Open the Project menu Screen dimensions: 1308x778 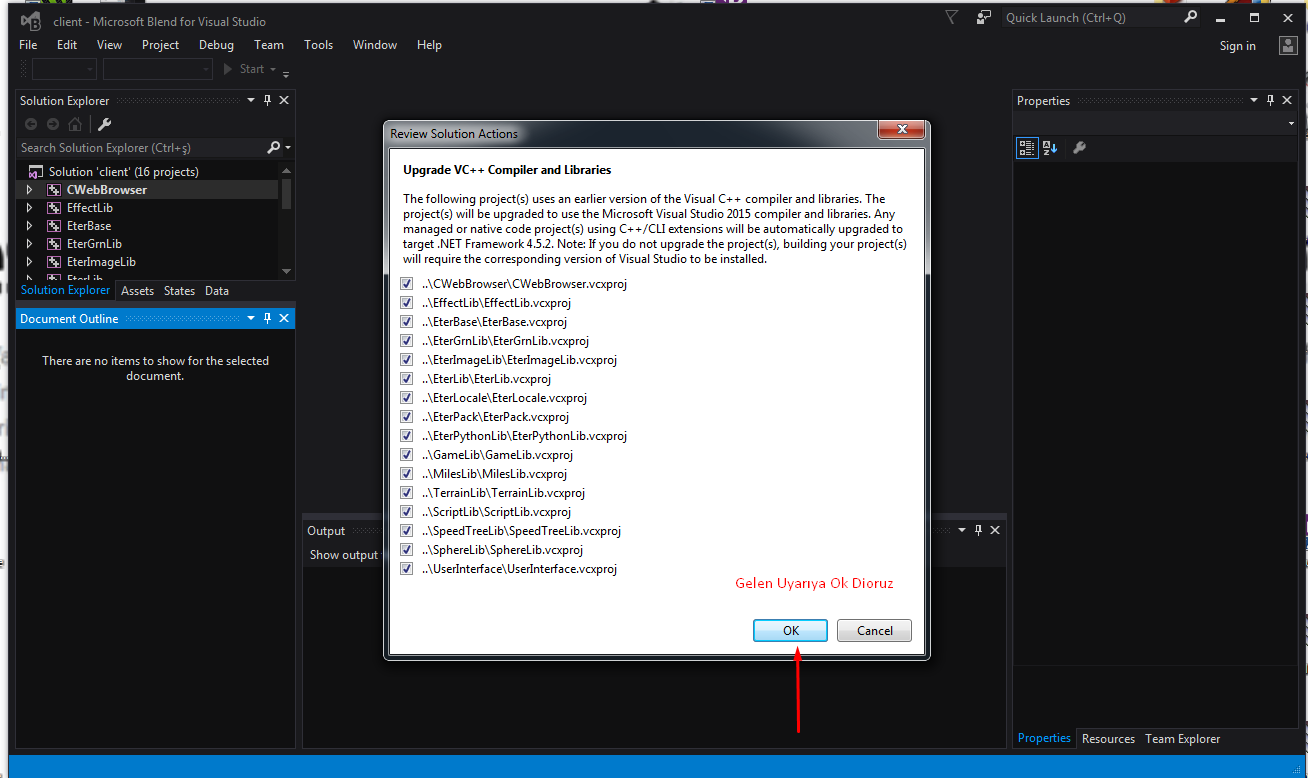160,45
